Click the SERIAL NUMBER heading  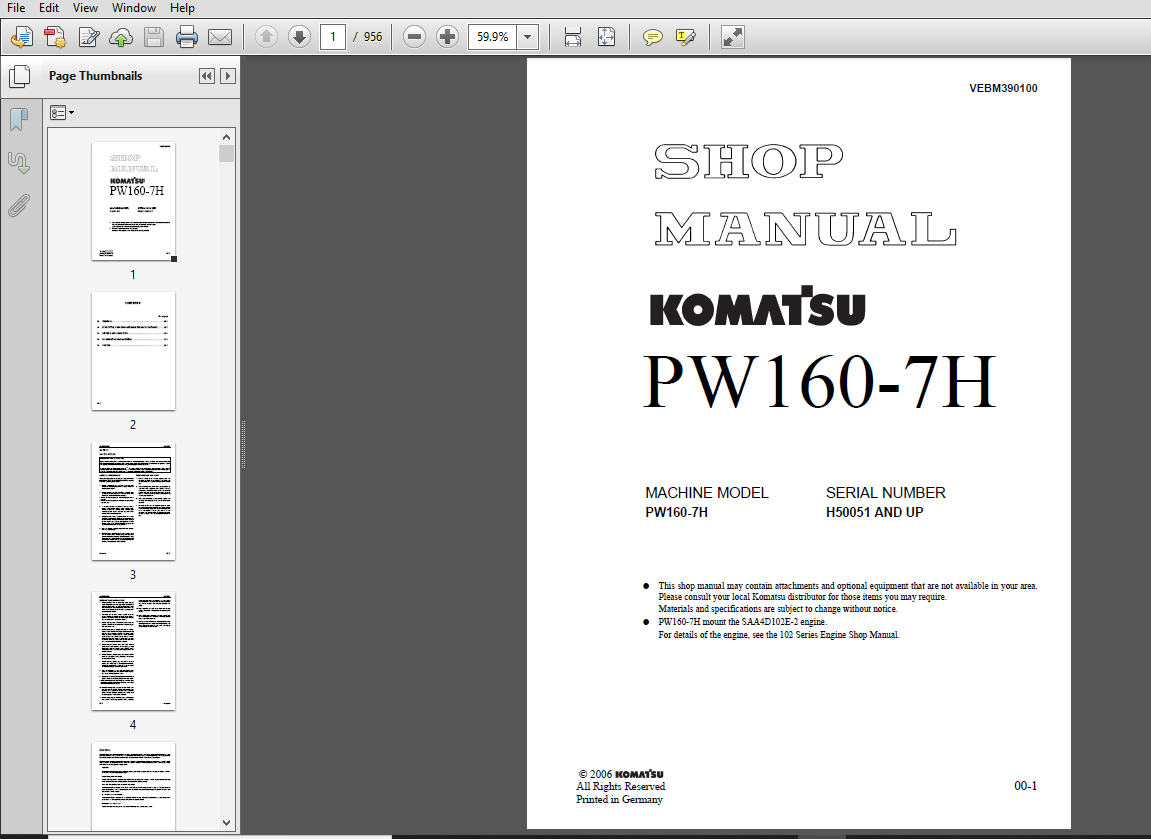[885, 493]
